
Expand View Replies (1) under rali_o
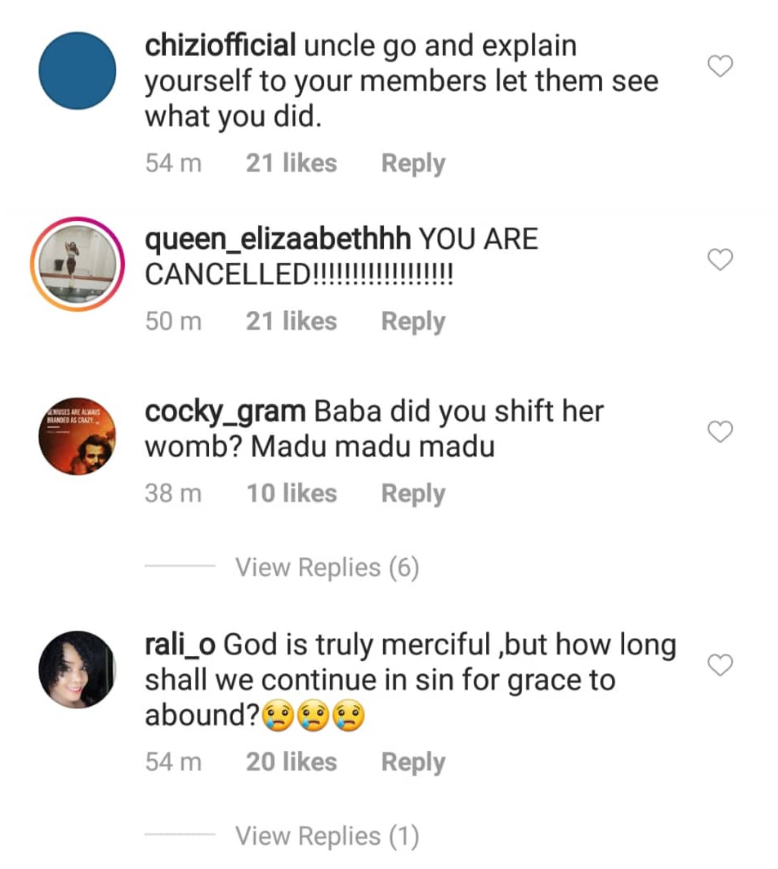(326, 836)
